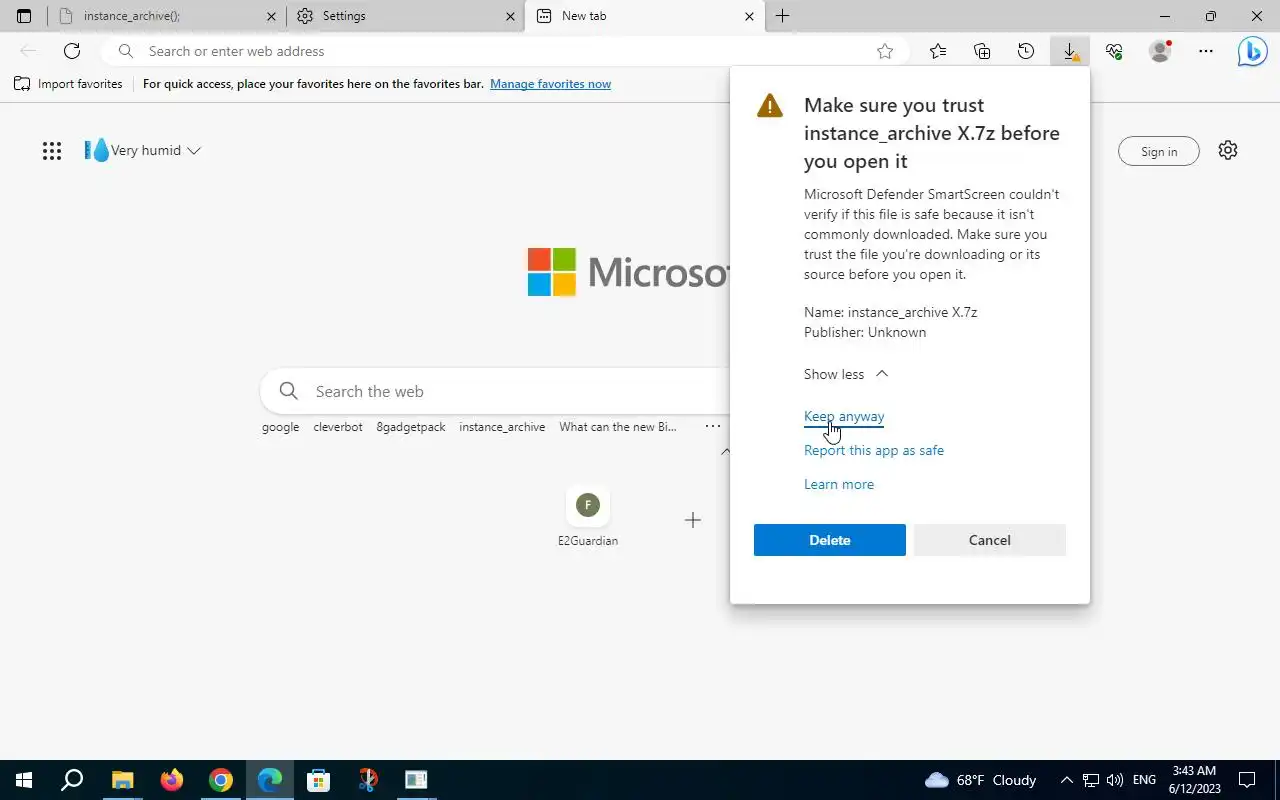The image size is (1280, 800).
Task: Launch Google Chrome from the taskbar
Action: (x=221, y=780)
